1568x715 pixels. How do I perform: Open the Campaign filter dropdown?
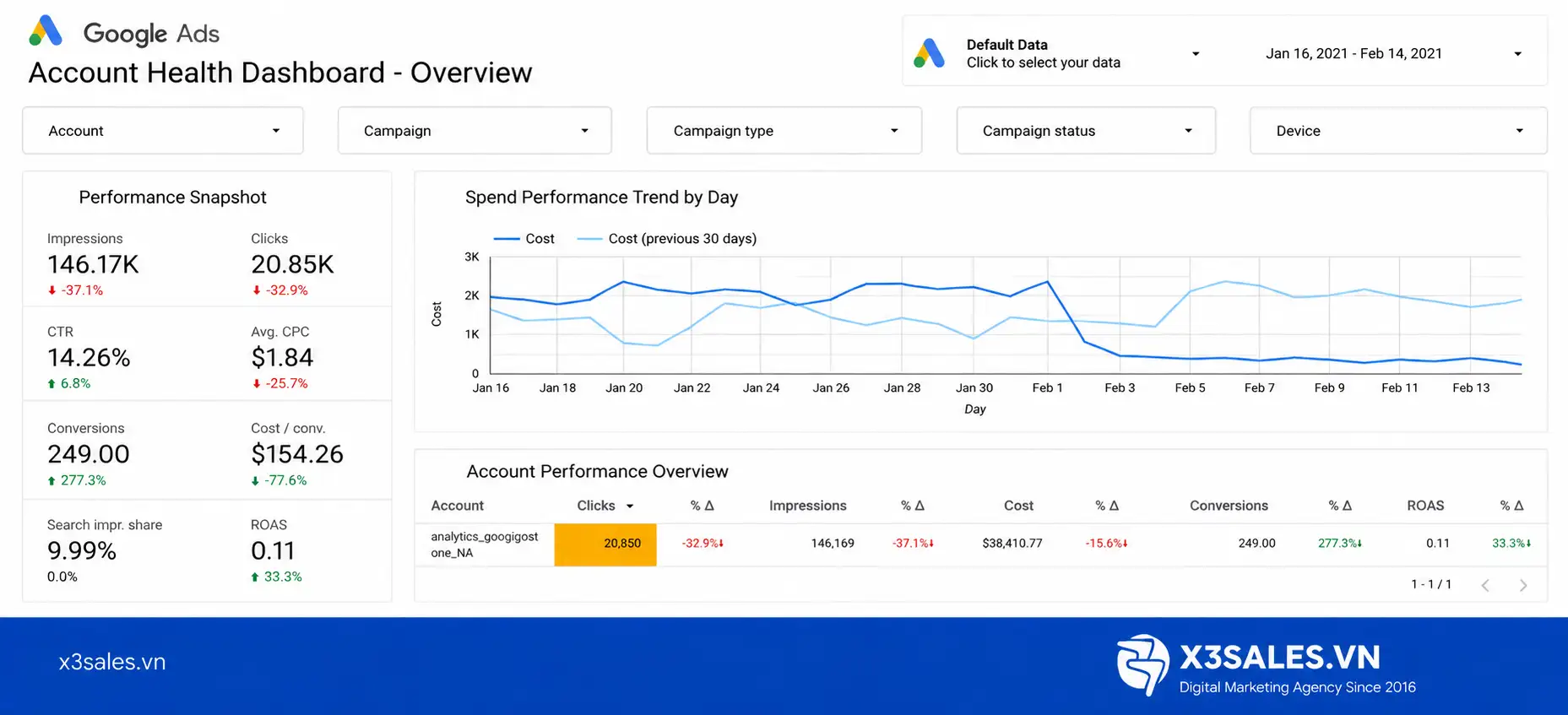coord(475,131)
